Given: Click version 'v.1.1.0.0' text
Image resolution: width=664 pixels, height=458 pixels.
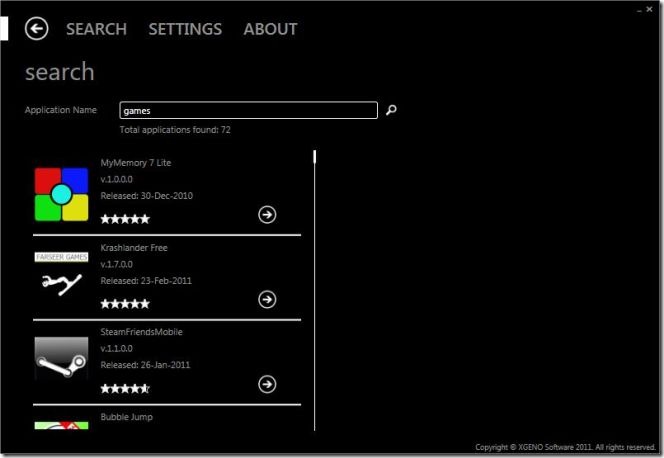Looking at the screenshot, I should (116, 348).
